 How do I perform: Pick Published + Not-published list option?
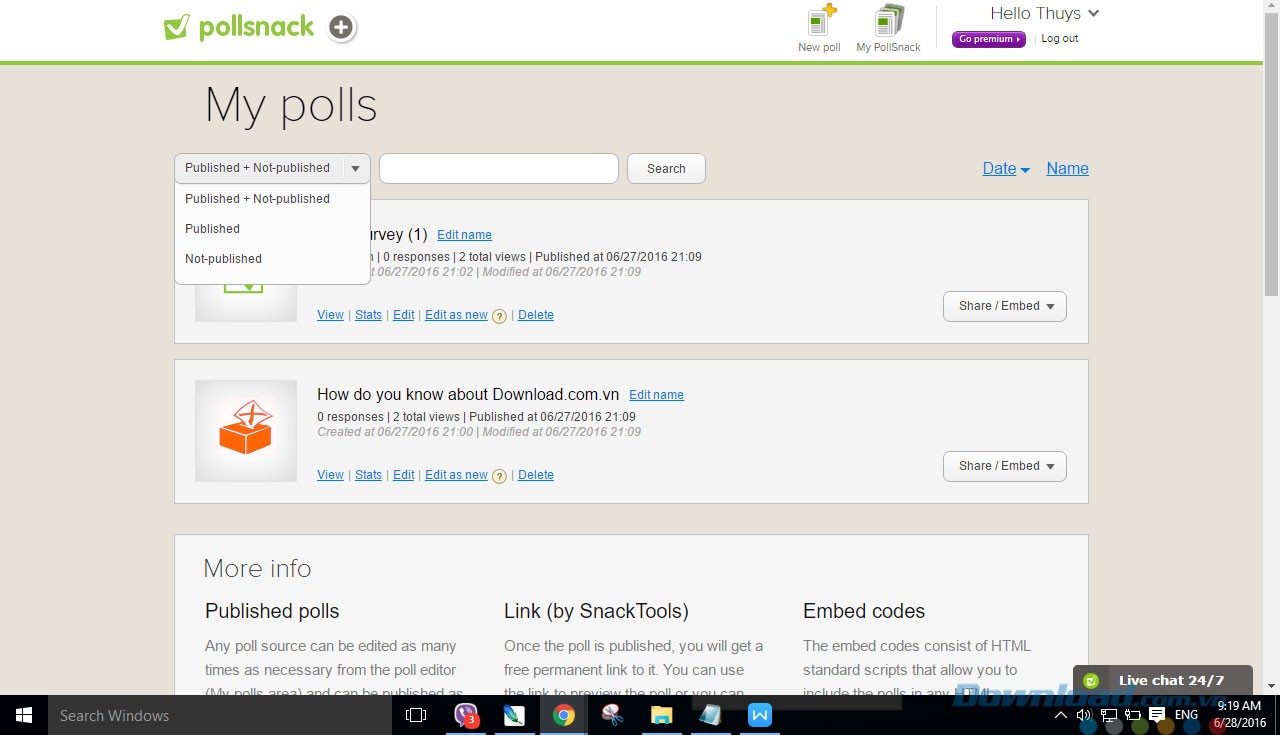257,199
